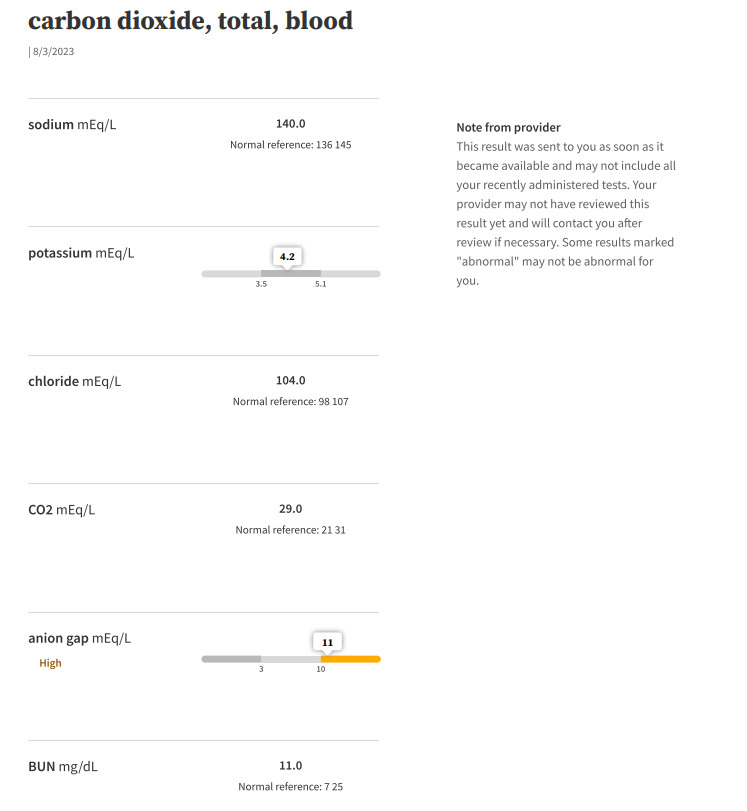Click the chloride result value 104.0
Screen dimensions: 747x811
pyautogui.click(x=290, y=381)
